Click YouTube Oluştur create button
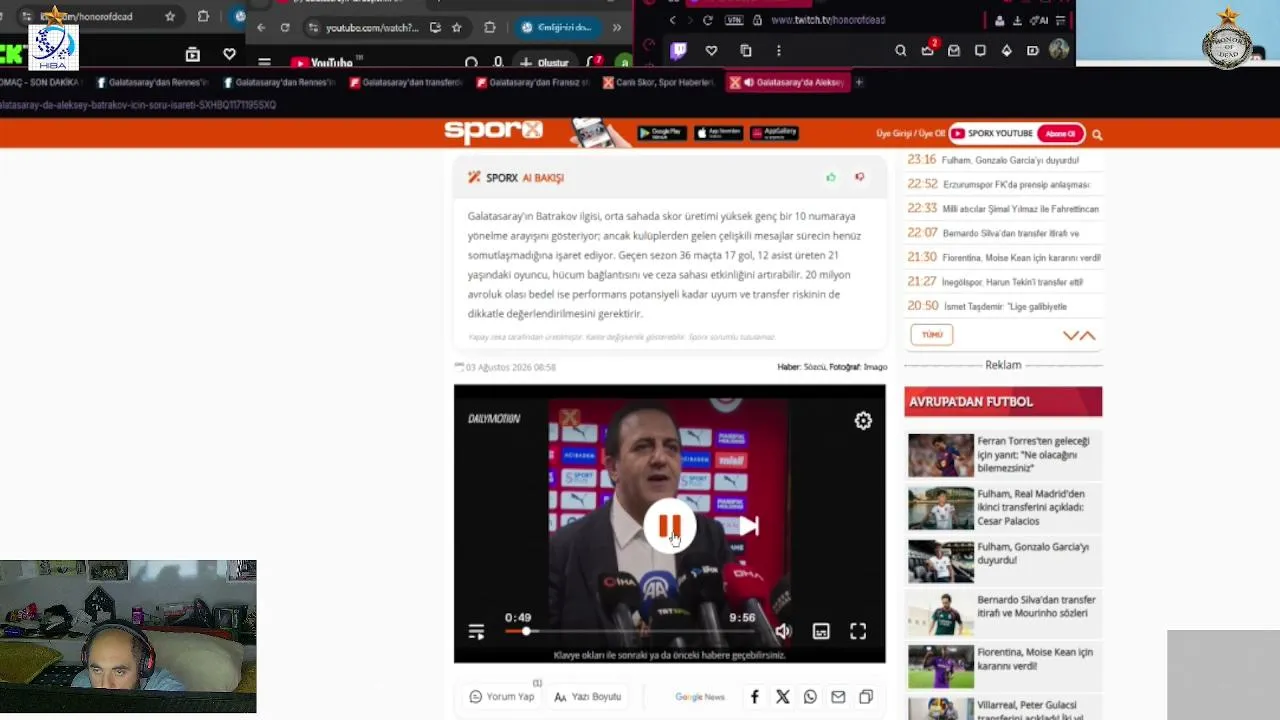 (544, 62)
